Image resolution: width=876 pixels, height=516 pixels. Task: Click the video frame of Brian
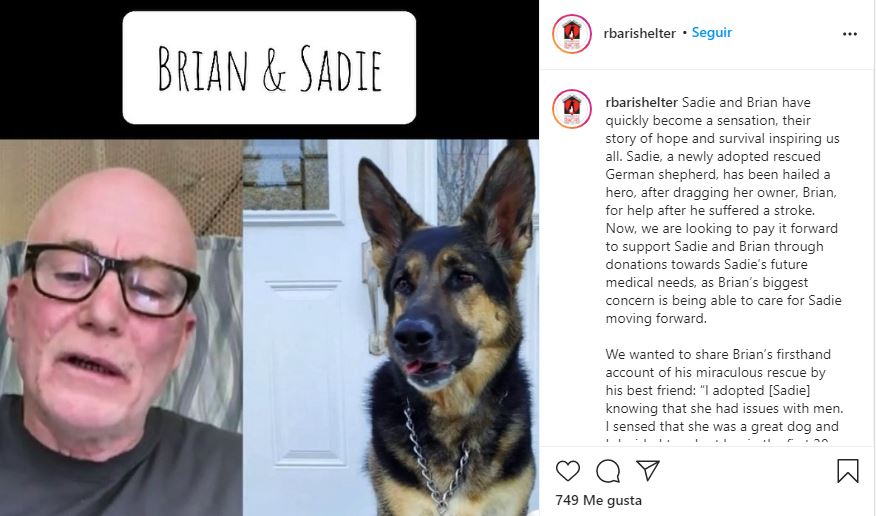(121, 327)
